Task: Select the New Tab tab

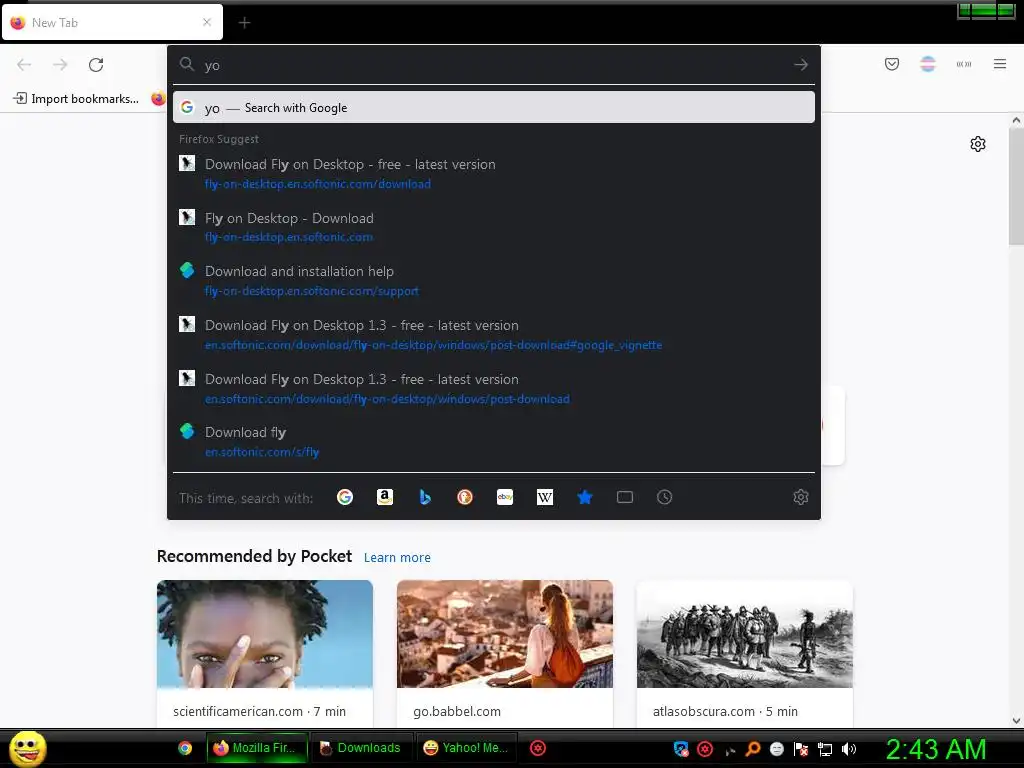Action: [x=112, y=23]
